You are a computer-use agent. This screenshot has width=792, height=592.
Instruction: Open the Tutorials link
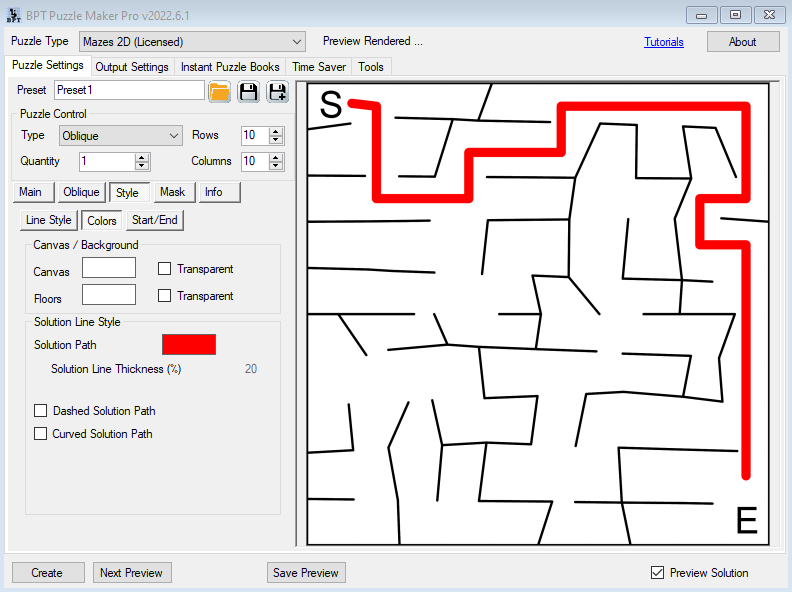coord(664,42)
